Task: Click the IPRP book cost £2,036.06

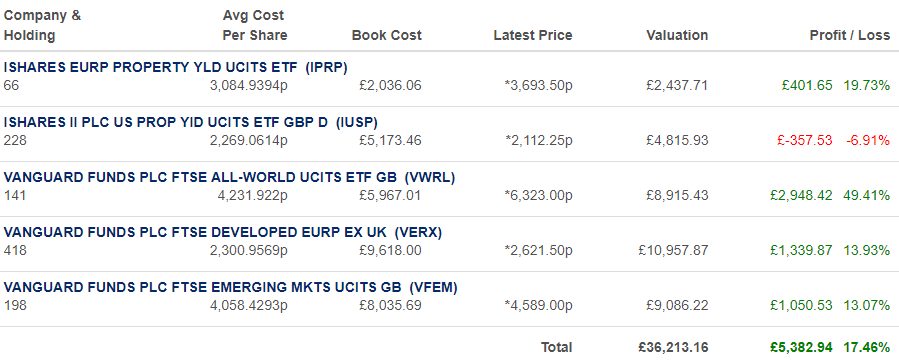Action: coord(390,85)
